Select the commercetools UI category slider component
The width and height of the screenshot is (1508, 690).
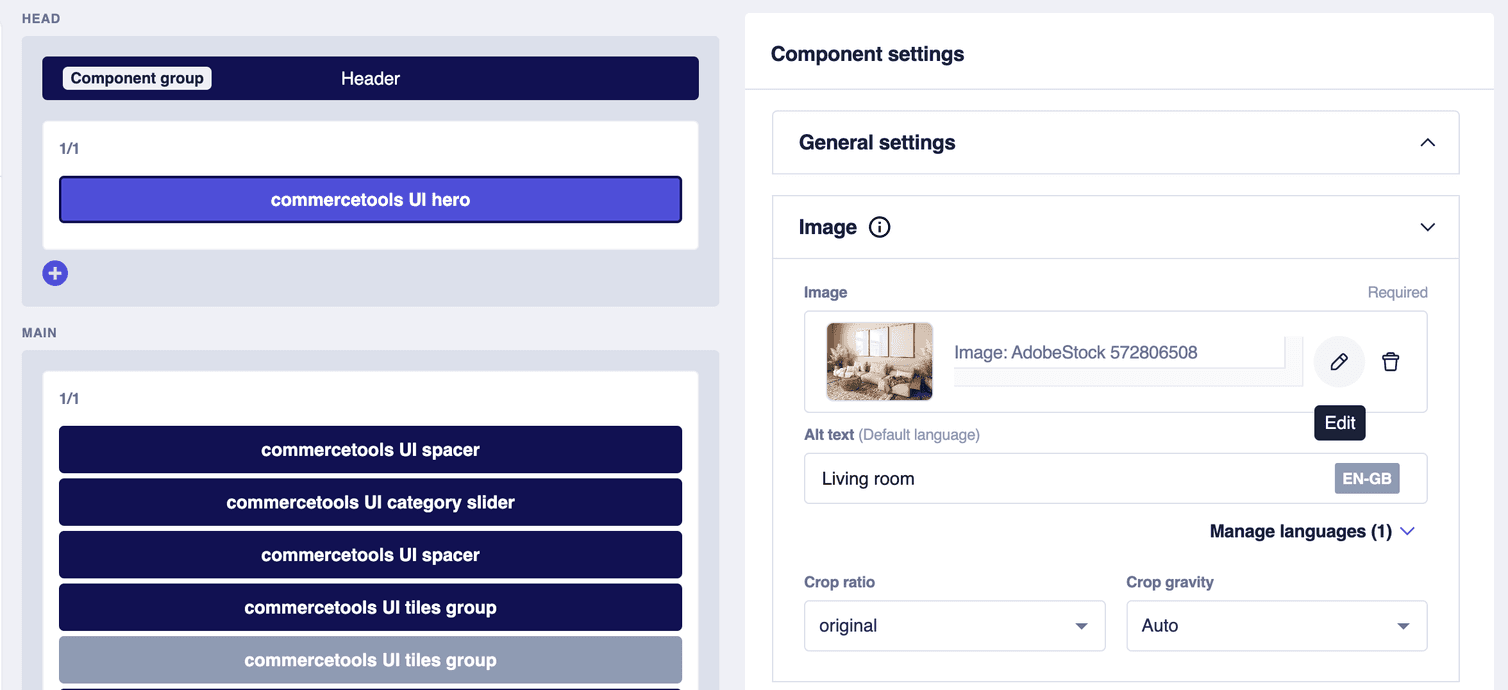point(370,502)
